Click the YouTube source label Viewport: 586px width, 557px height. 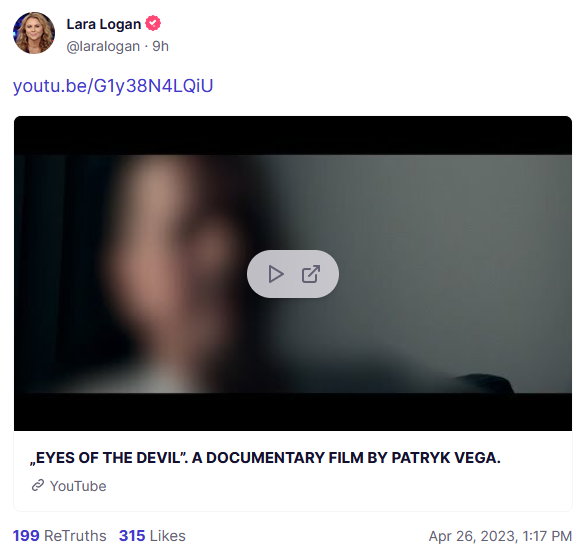click(x=78, y=486)
